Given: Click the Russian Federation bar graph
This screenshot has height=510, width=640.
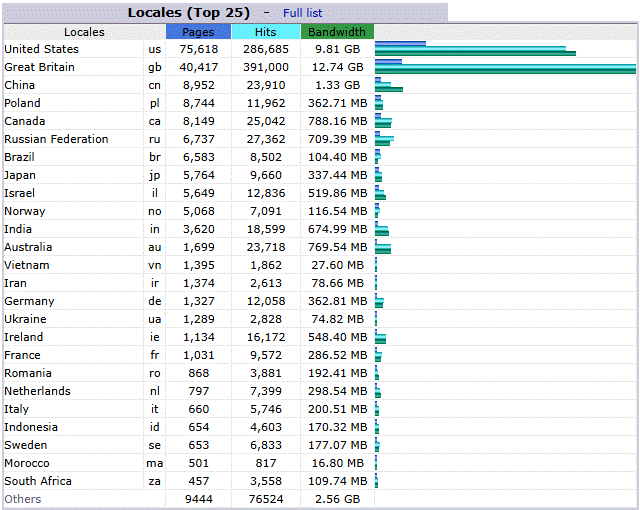Looking at the screenshot, I should pyautogui.click(x=384, y=139).
